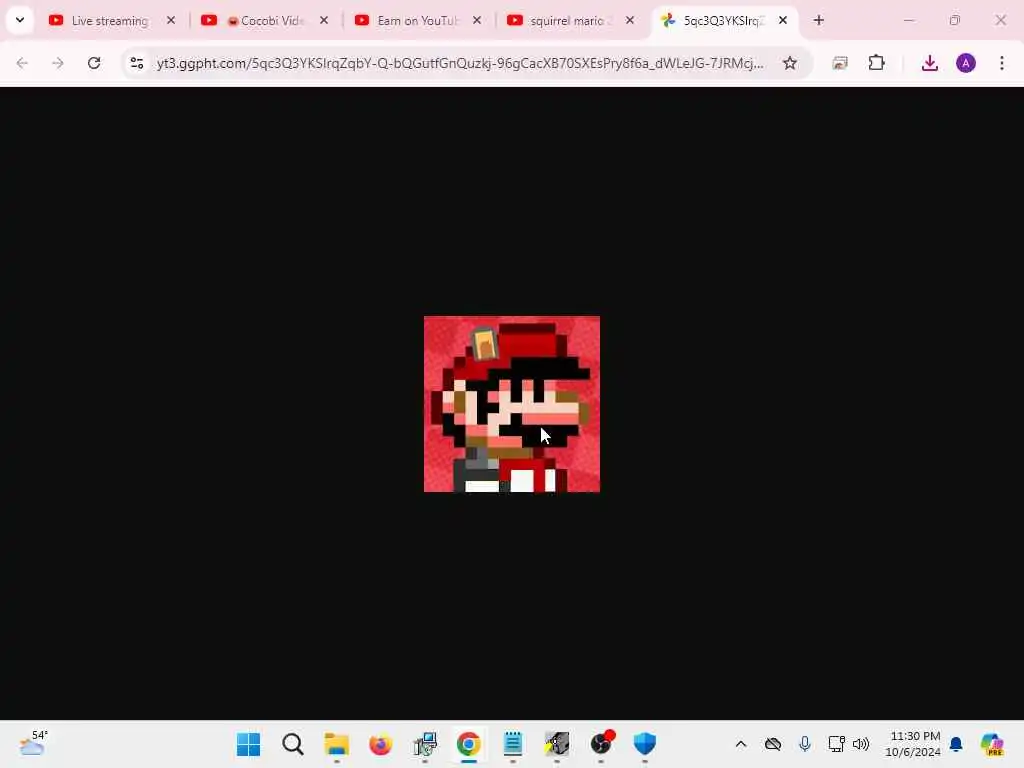Open the OneDrive cloud tray icon
1024x768 pixels.
tap(773, 744)
